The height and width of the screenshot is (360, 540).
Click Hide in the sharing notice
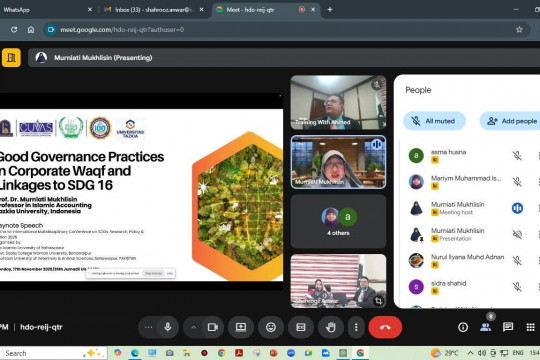(170, 273)
